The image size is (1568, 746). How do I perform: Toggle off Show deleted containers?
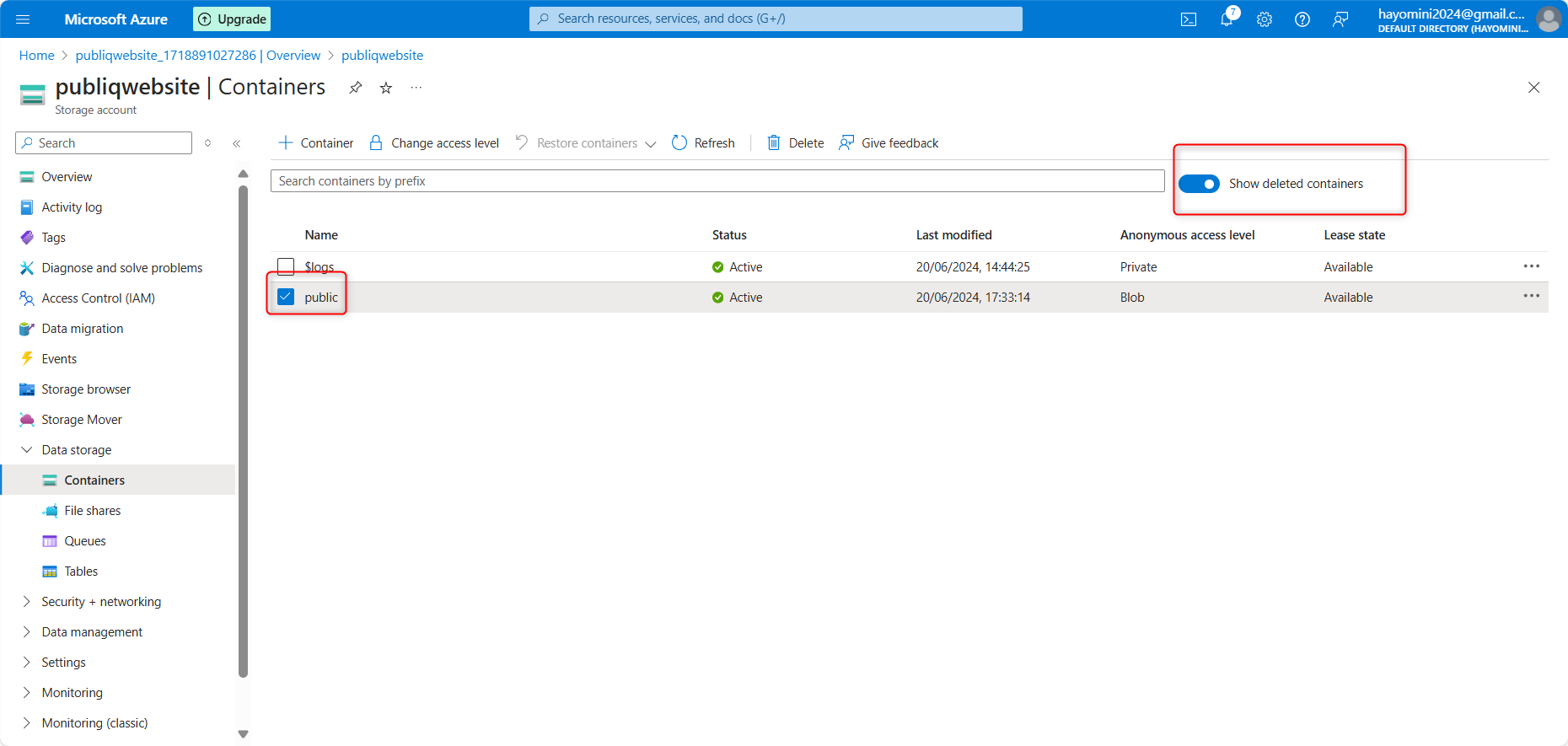(1198, 184)
